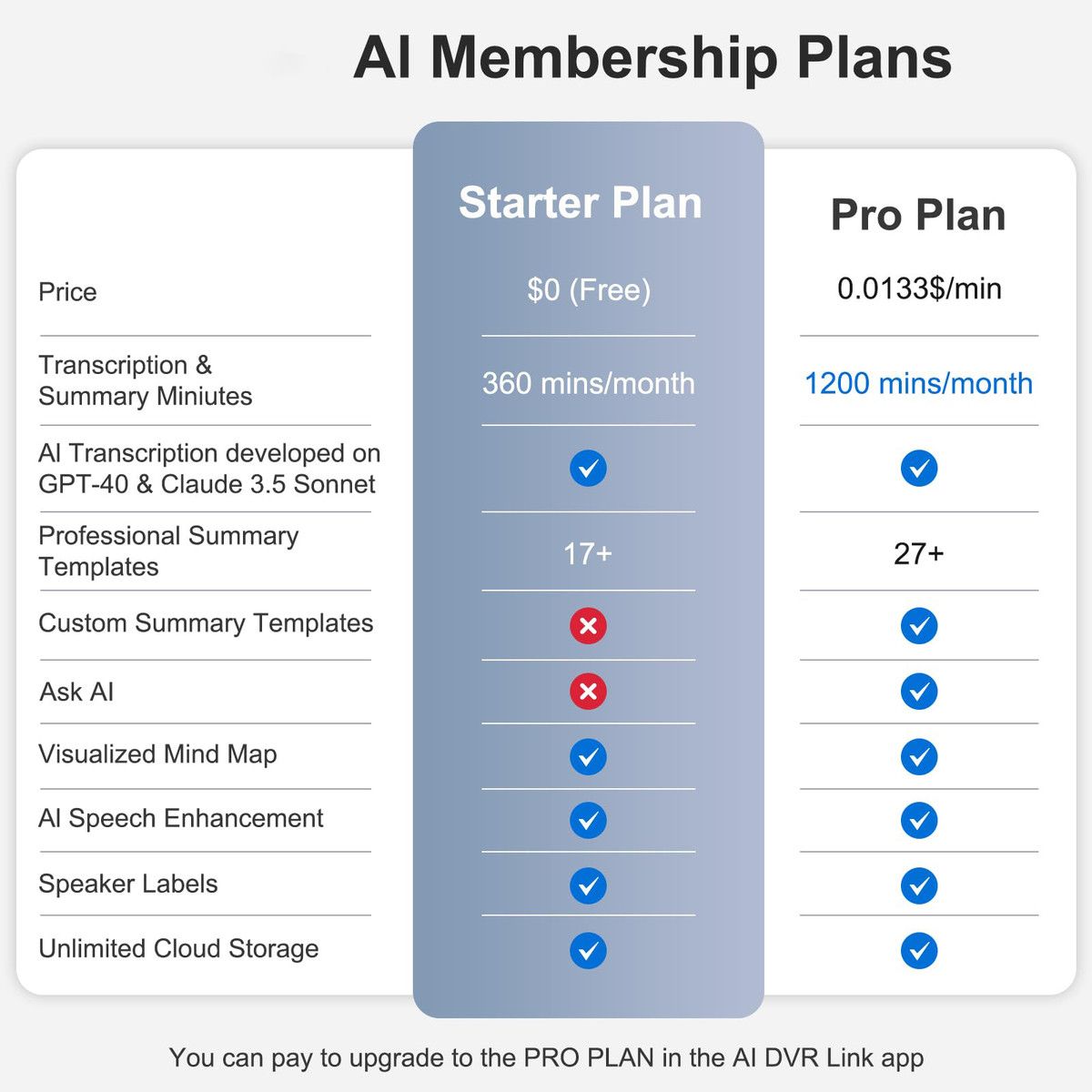Click Pro Plan checkmark for Custom Summary Templates
Screen dimensions: 1092x1092
point(919,625)
